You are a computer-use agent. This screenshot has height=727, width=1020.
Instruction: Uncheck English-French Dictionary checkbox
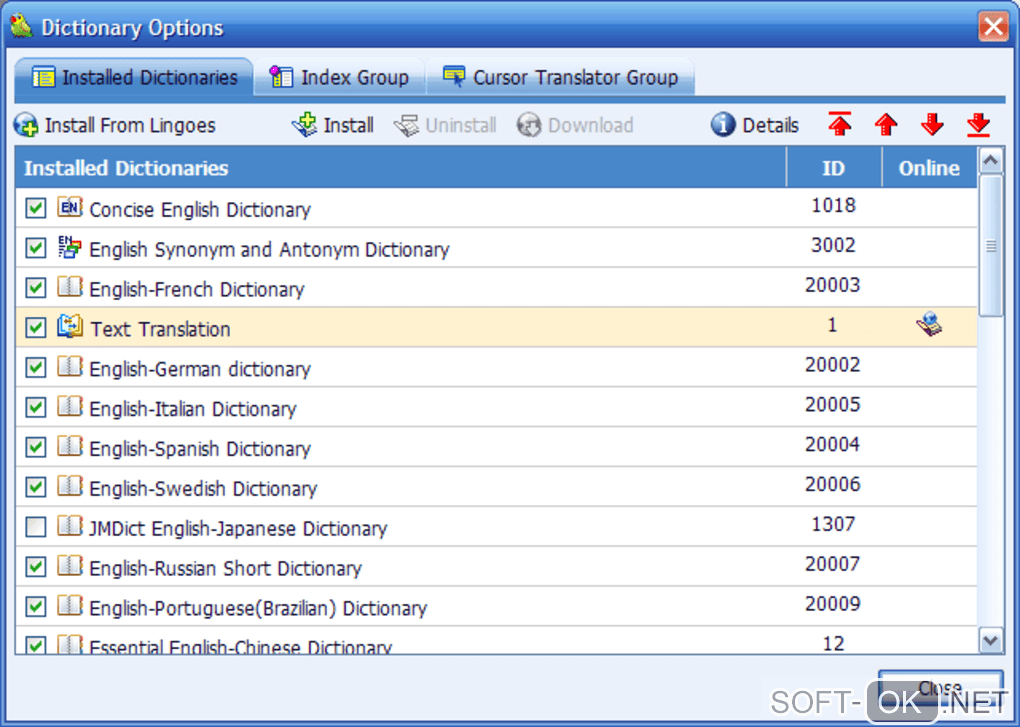click(x=36, y=287)
